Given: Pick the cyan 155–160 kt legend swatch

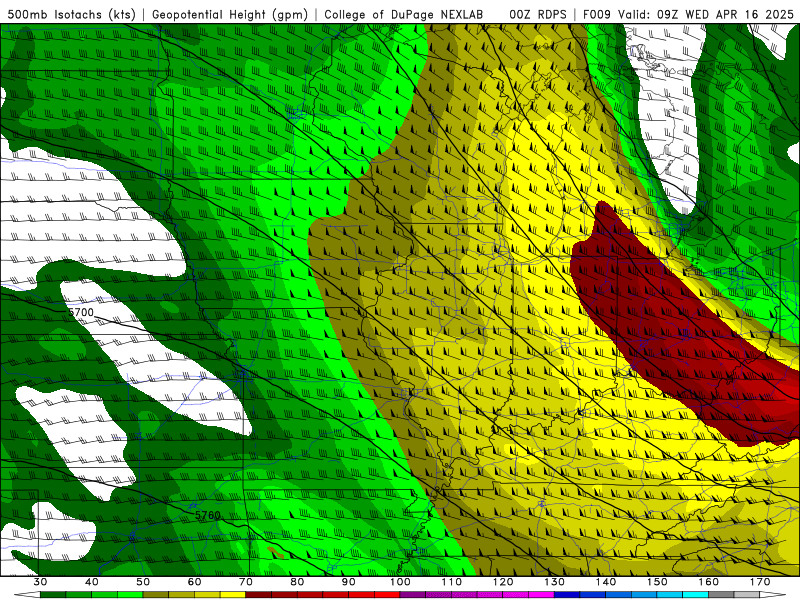Looking at the screenshot, I should pyautogui.click(x=696, y=595).
